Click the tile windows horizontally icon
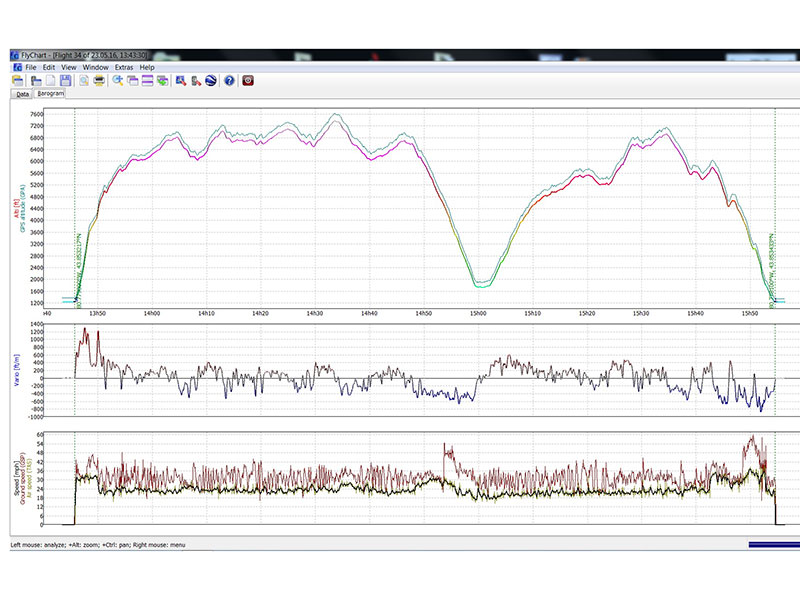 pyautogui.click(x=147, y=81)
